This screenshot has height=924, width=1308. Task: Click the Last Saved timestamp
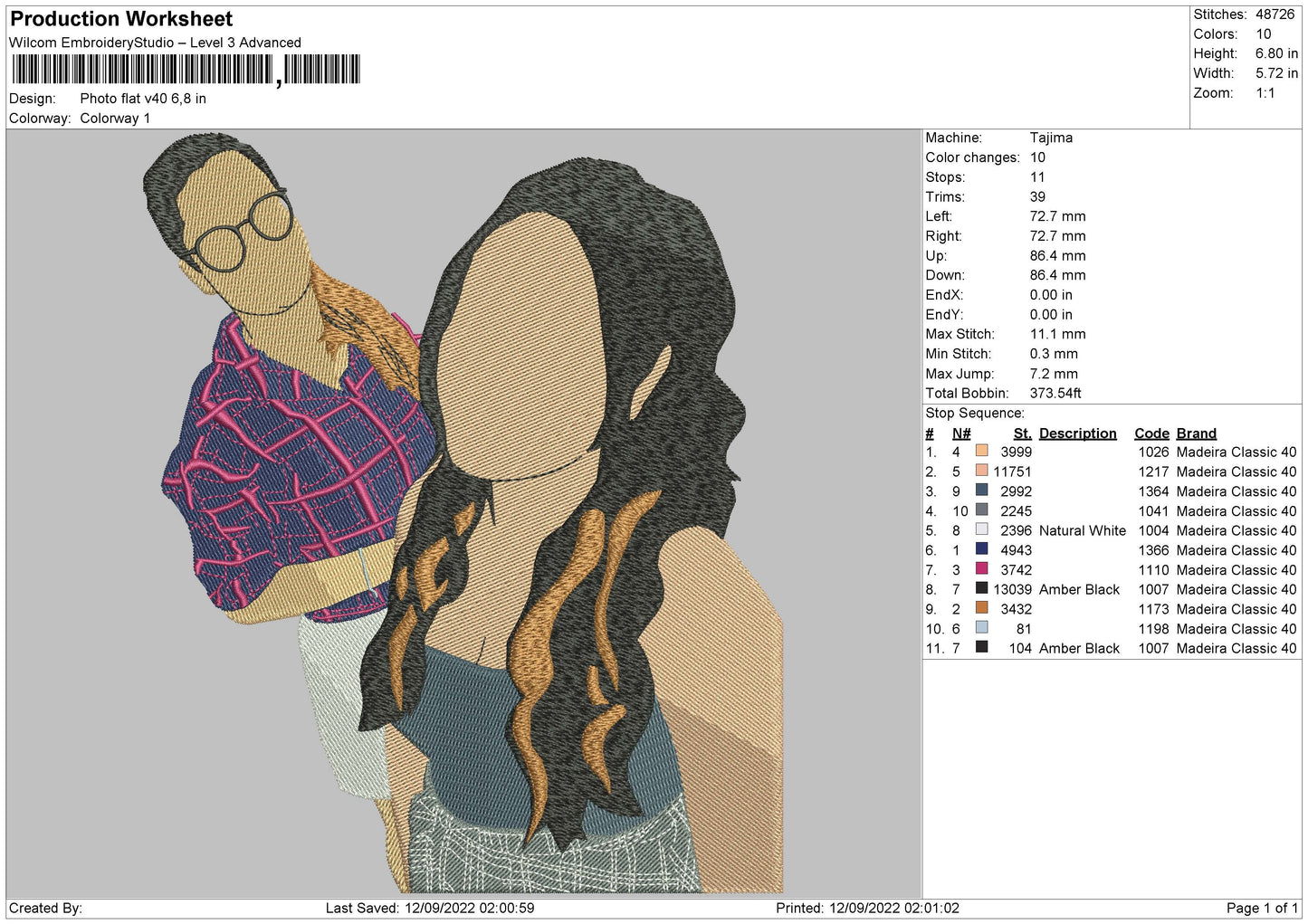[x=430, y=908]
